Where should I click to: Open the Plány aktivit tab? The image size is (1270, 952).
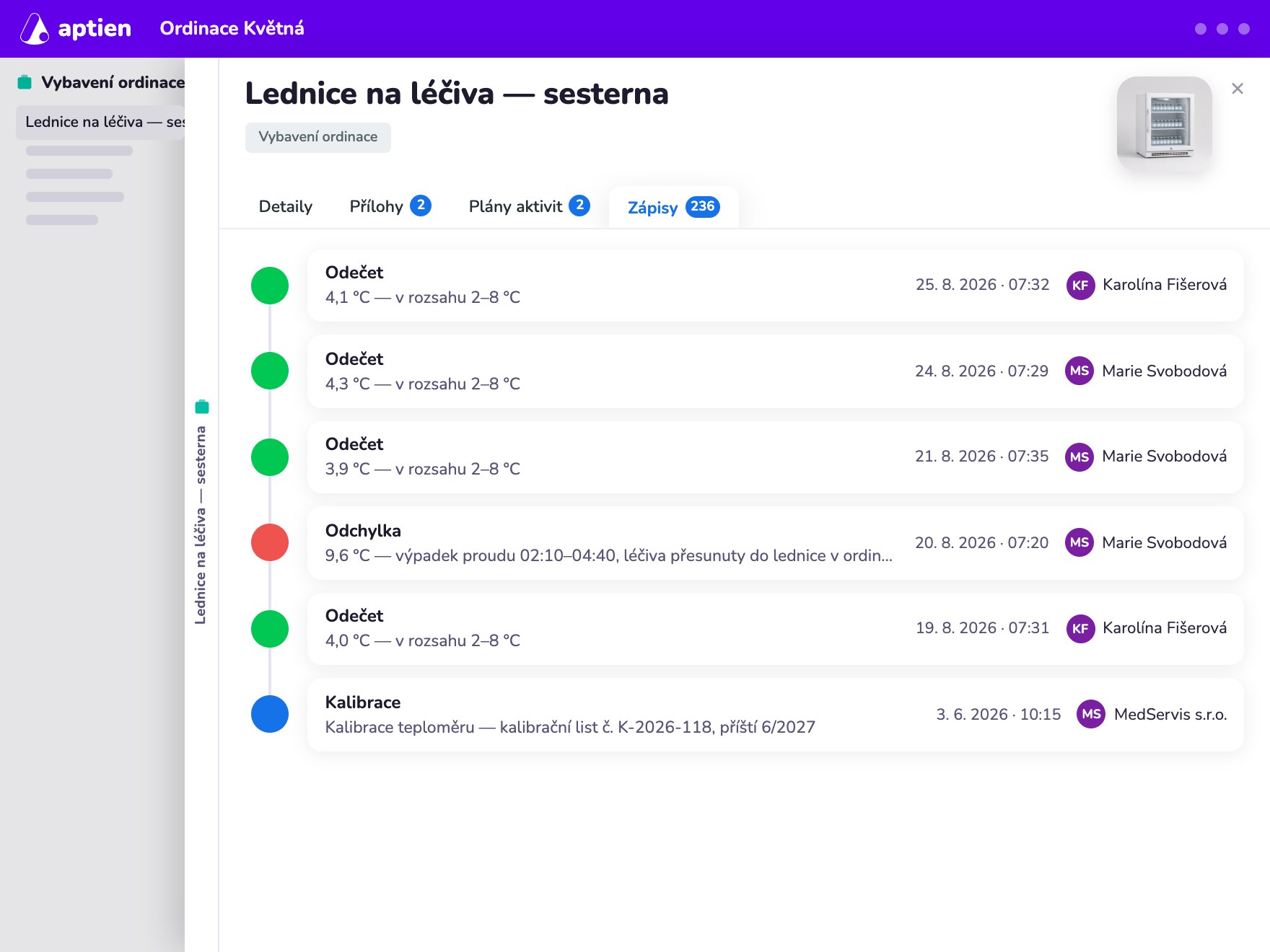point(529,207)
